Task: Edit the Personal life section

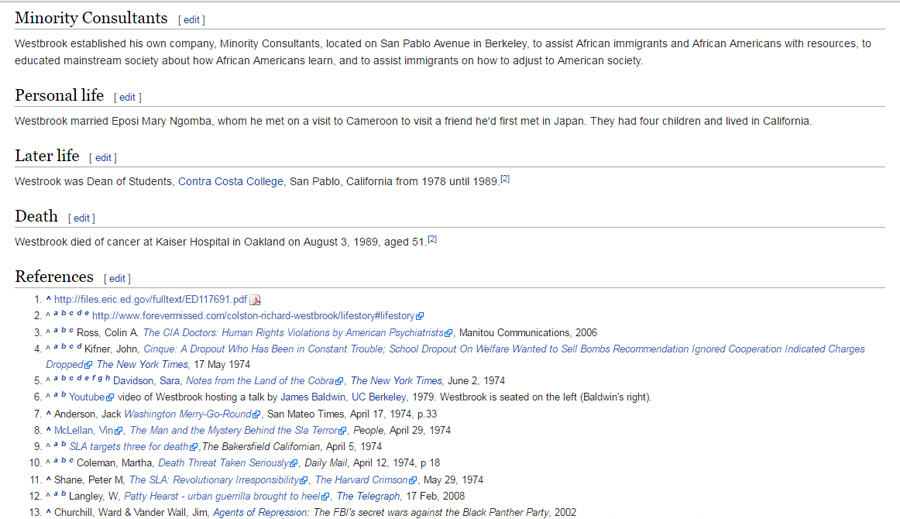Action: [x=127, y=98]
